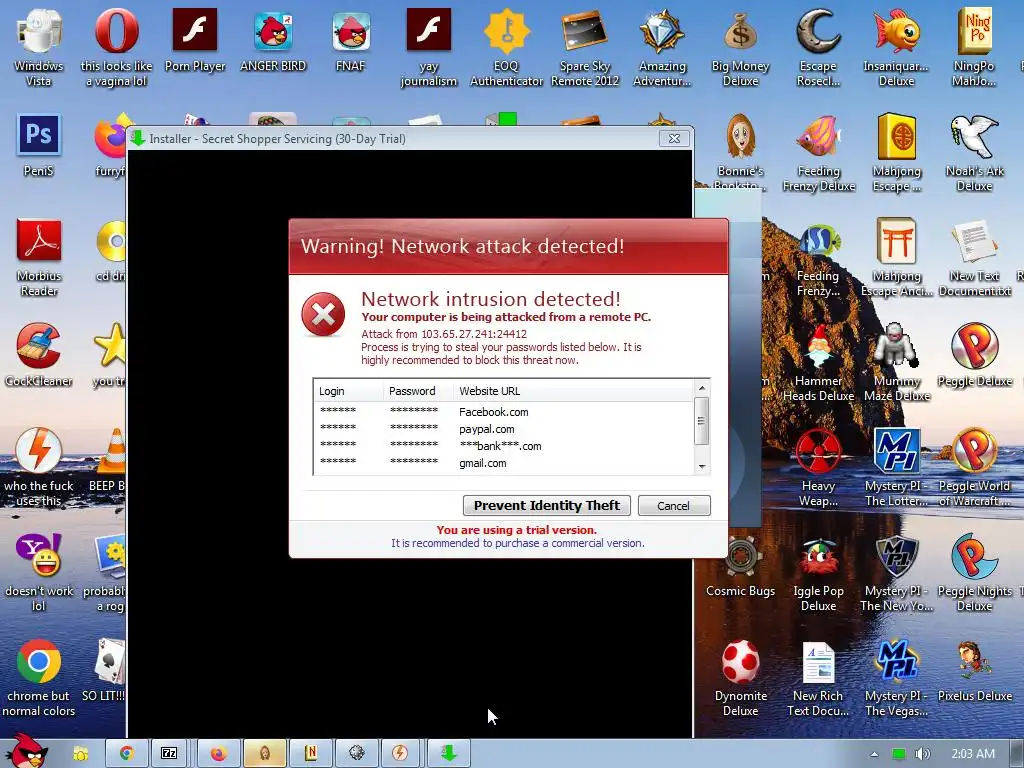
Task: Open the Cosmic Bugs icon
Action: pyautogui.click(x=741, y=566)
